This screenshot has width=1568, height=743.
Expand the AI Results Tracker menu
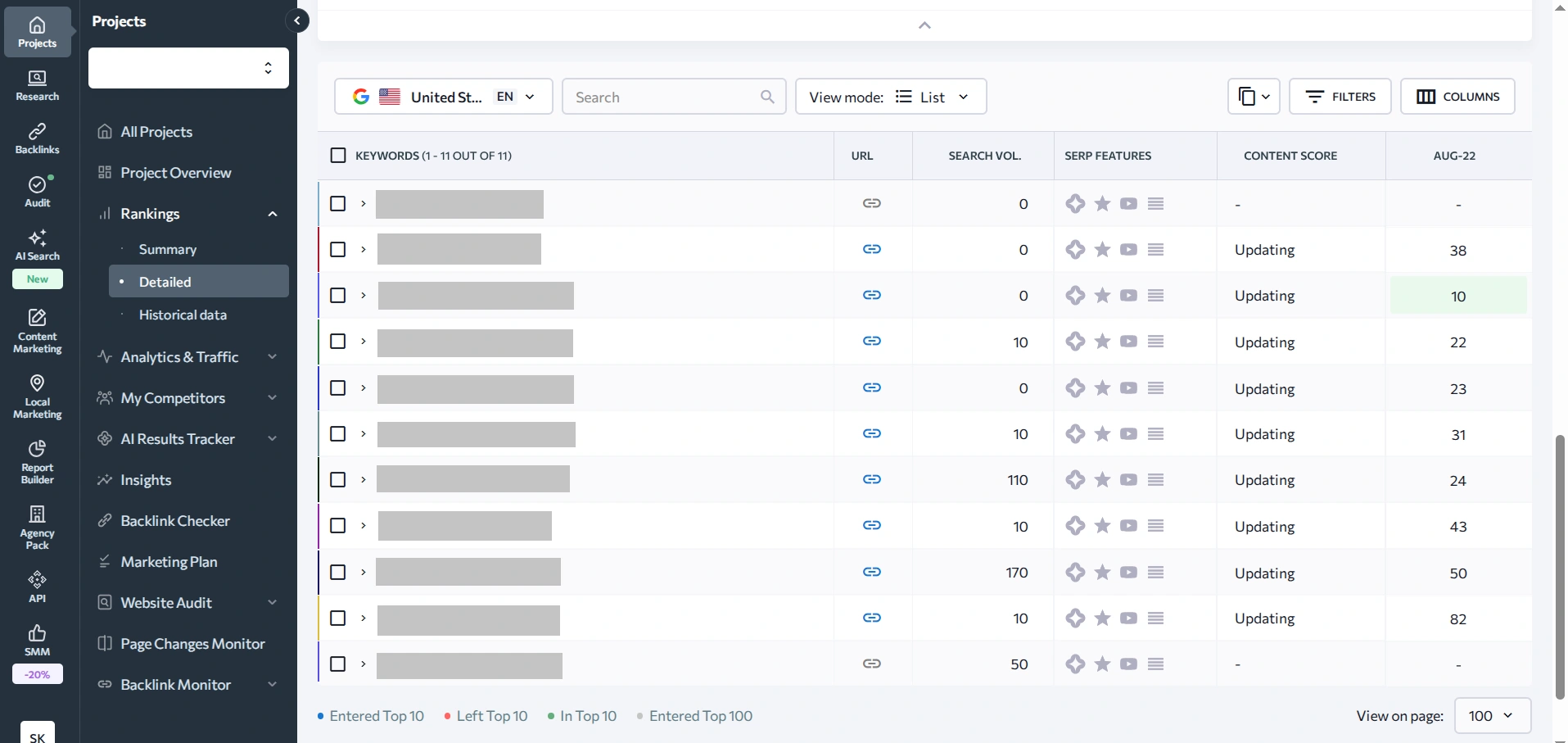(x=273, y=439)
